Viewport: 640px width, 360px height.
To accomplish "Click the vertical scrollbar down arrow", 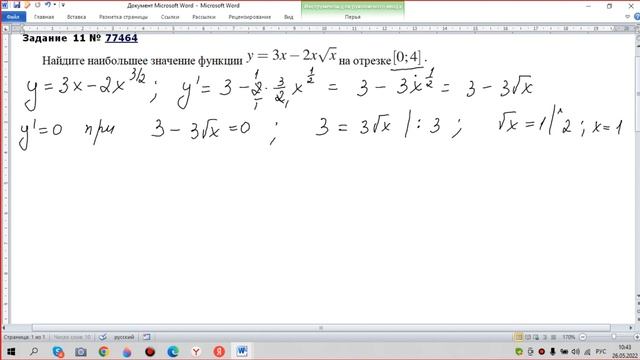I will coord(637,296).
